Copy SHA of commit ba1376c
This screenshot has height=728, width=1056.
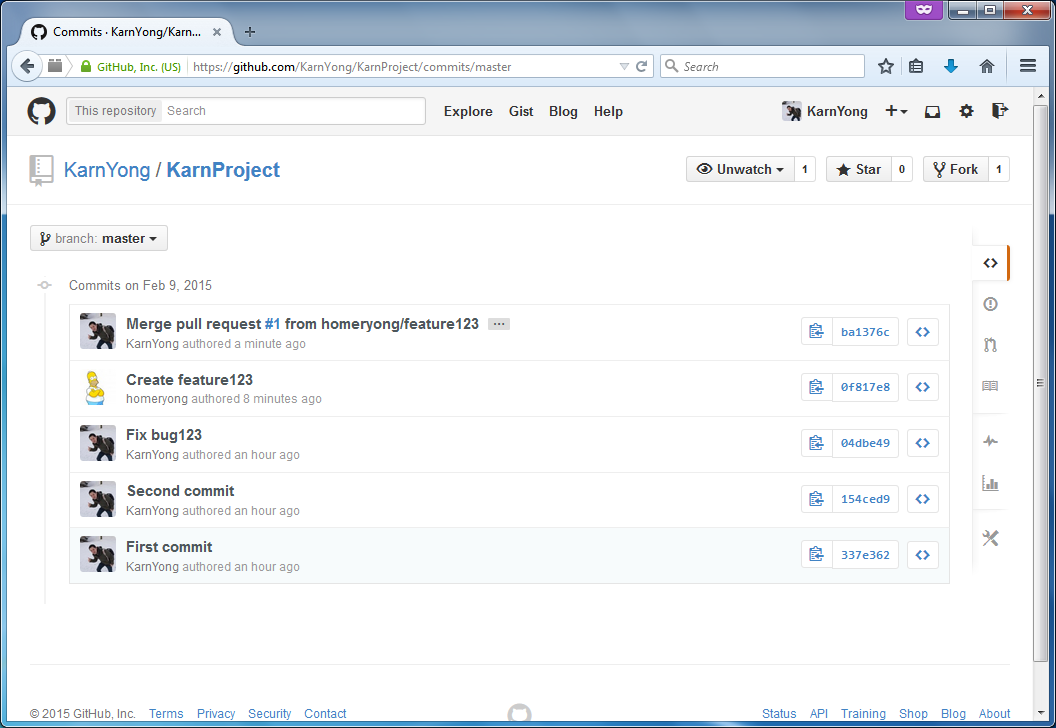point(817,332)
